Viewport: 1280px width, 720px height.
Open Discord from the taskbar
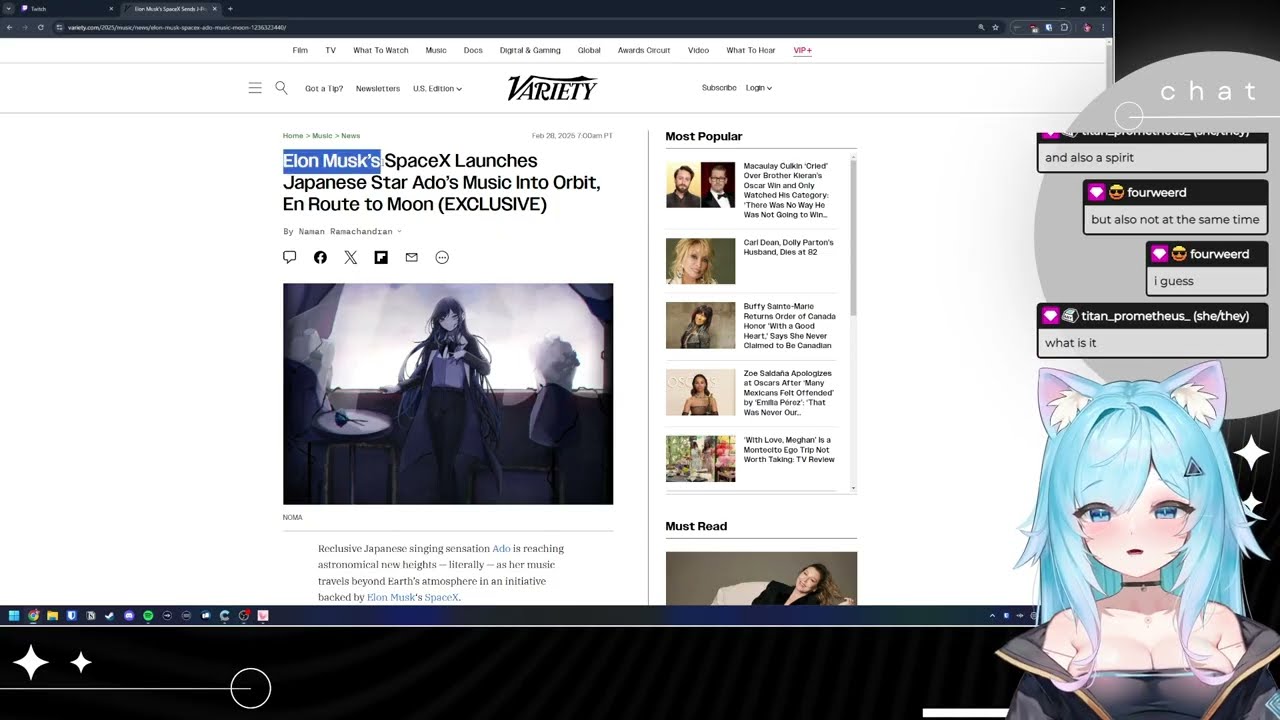(x=129, y=616)
